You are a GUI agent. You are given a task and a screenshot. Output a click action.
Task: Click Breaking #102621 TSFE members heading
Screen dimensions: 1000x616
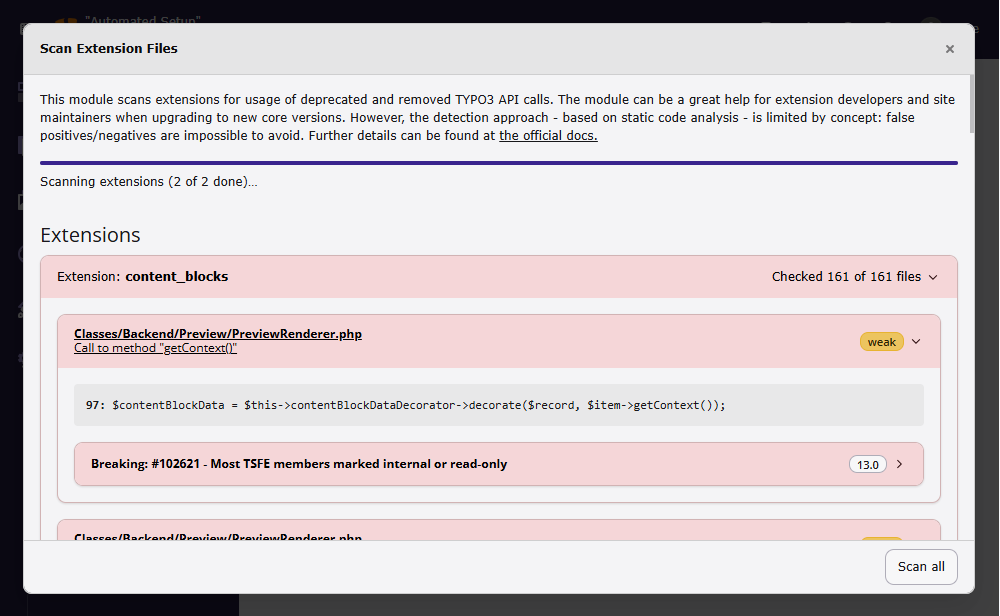click(298, 464)
